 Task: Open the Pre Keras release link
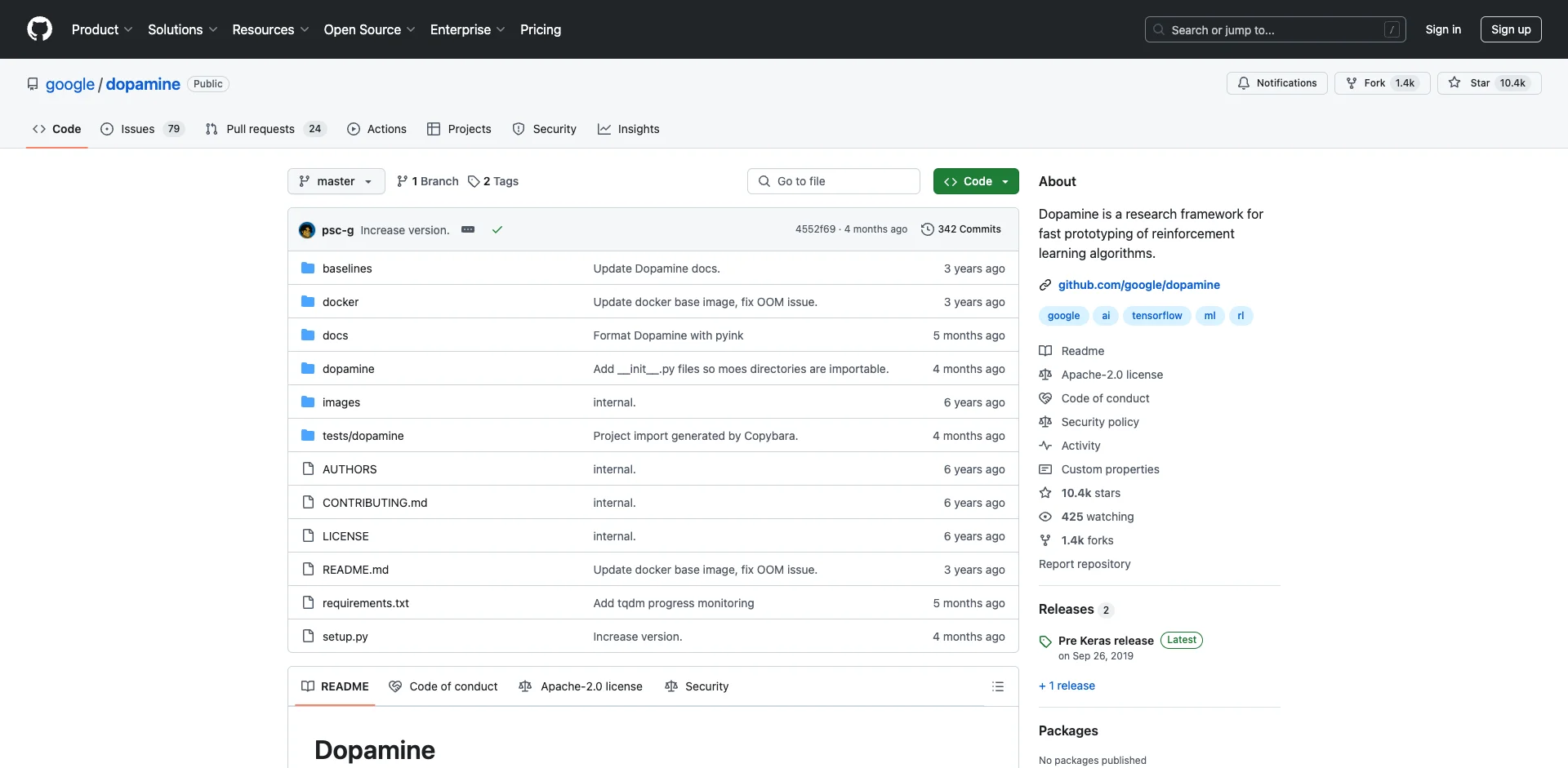click(1106, 641)
